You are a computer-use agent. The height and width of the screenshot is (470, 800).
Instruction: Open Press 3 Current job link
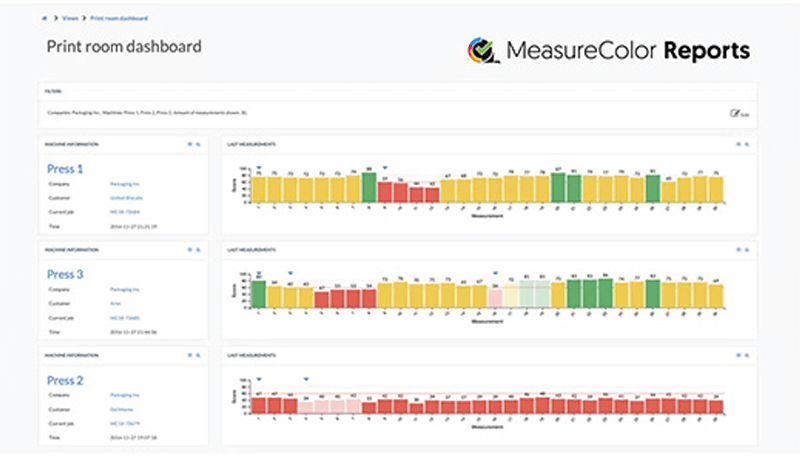coord(125,318)
